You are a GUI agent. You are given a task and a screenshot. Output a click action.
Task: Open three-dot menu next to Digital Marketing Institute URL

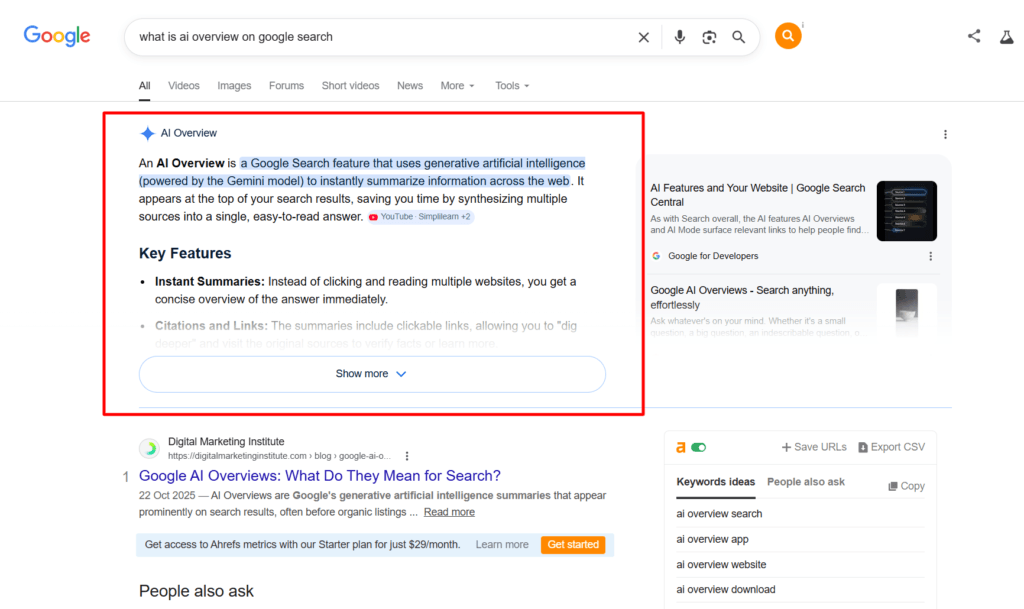pyautogui.click(x=407, y=456)
